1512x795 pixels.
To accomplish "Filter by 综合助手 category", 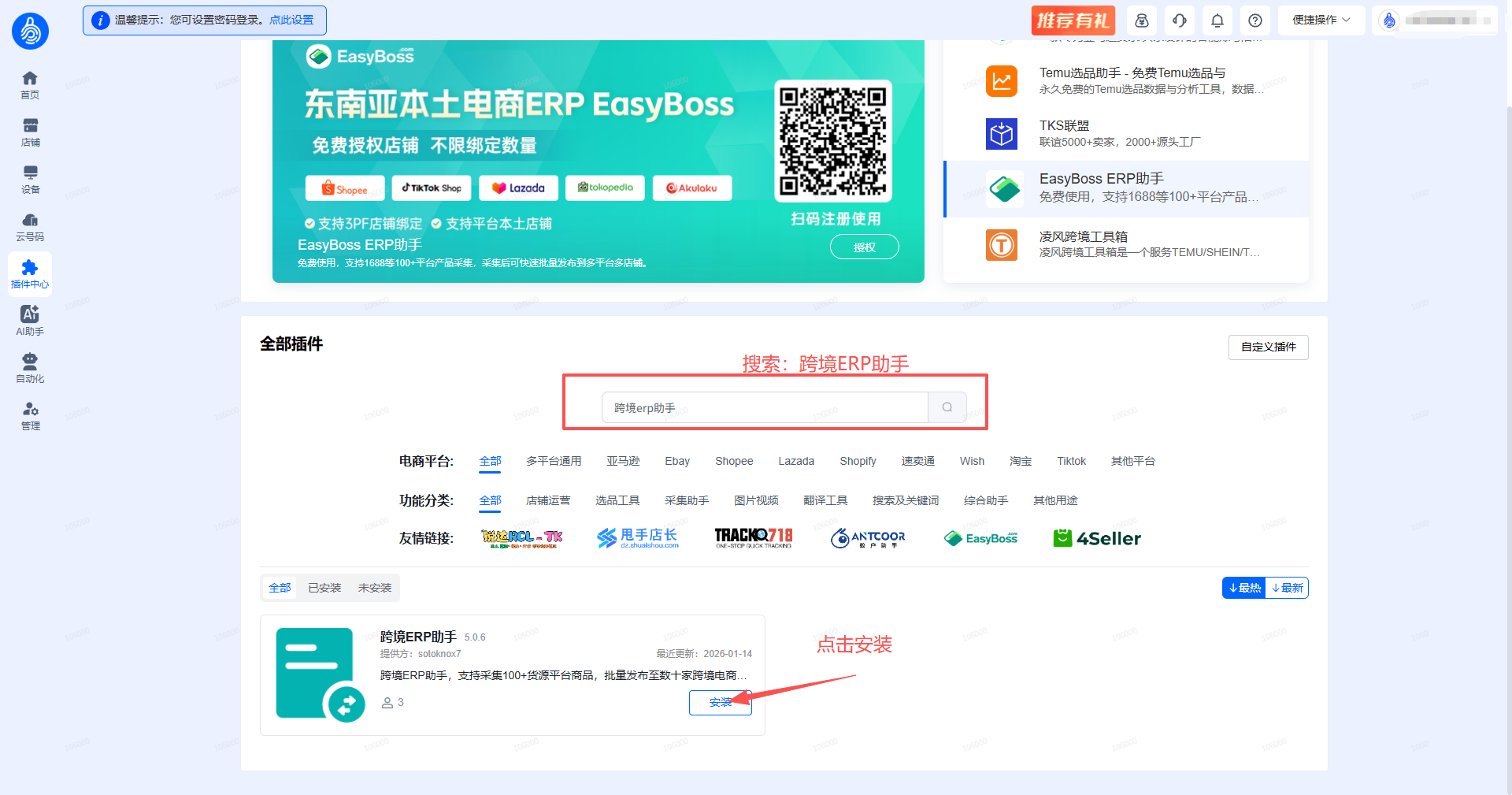I will (x=986, y=500).
